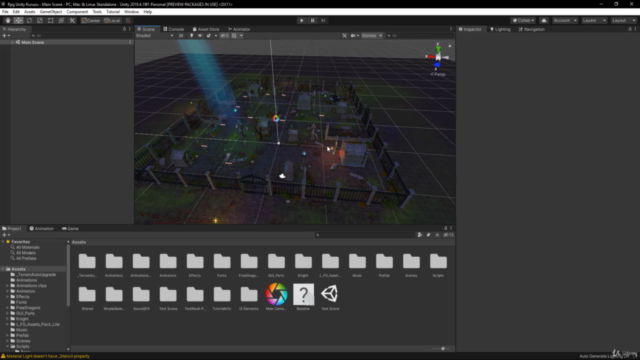Switch to the Game tab

[70, 229]
